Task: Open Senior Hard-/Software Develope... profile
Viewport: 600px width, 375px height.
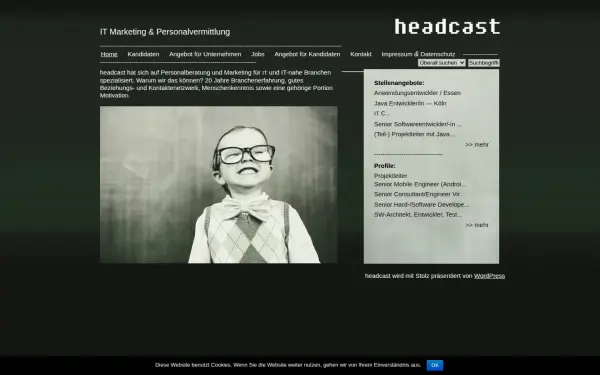Action: tap(422, 205)
